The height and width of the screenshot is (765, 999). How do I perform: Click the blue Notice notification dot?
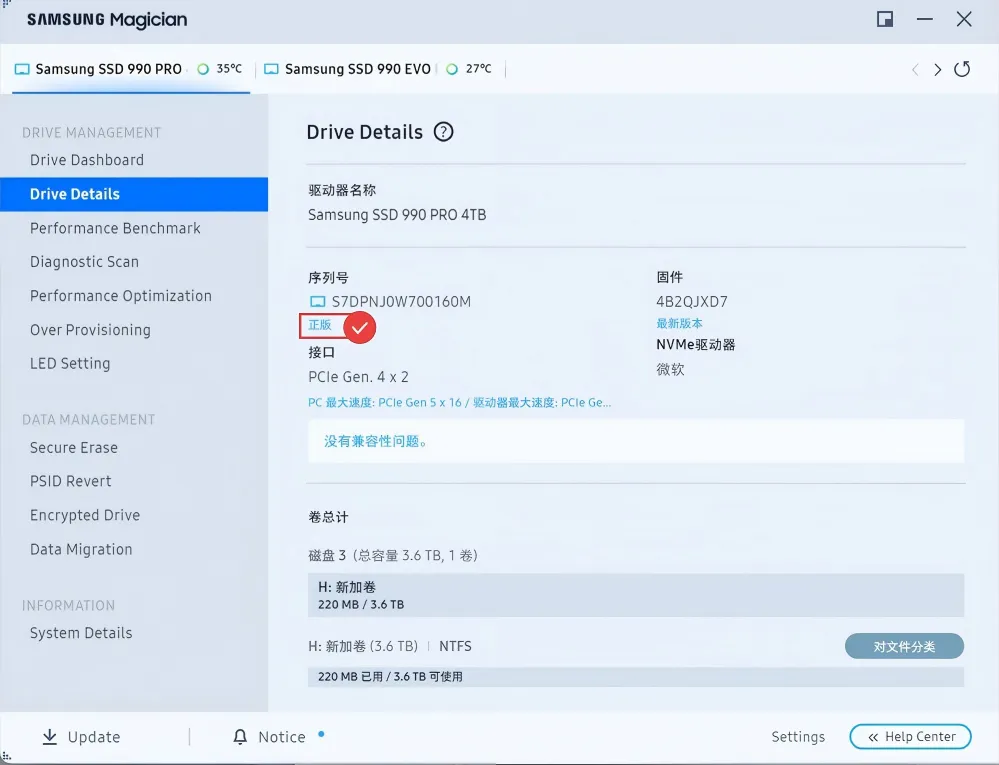point(321,734)
